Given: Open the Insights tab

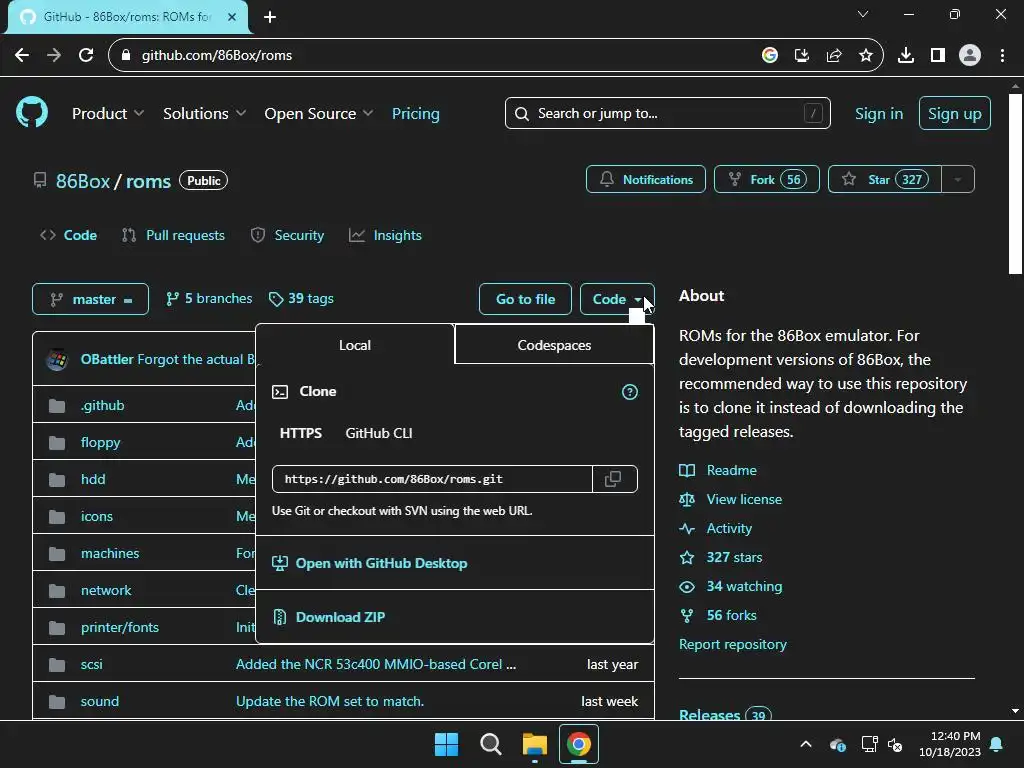Looking at the screenshot, I should coord(385,235).
